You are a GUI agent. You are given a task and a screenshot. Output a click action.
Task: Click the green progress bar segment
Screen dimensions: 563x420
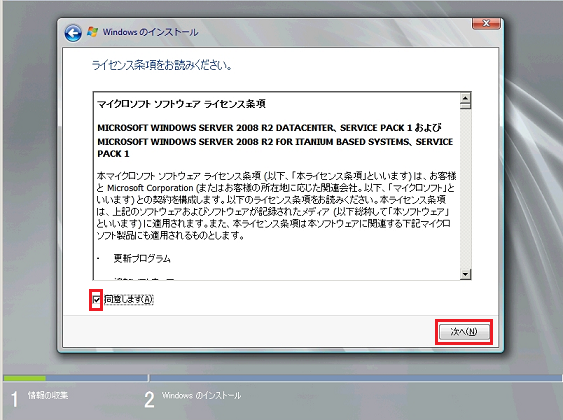[24, 378]
